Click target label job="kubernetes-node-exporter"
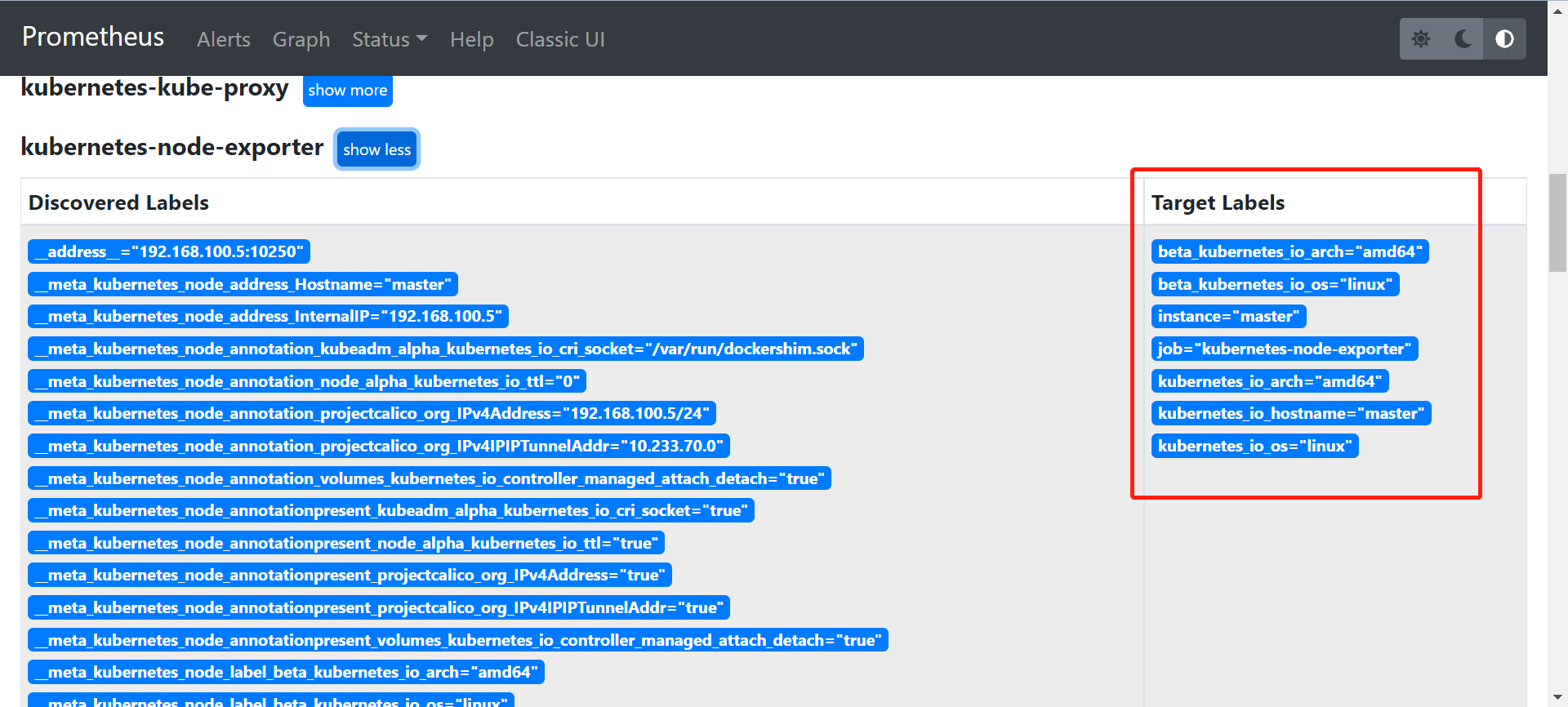 (1285, 349)
